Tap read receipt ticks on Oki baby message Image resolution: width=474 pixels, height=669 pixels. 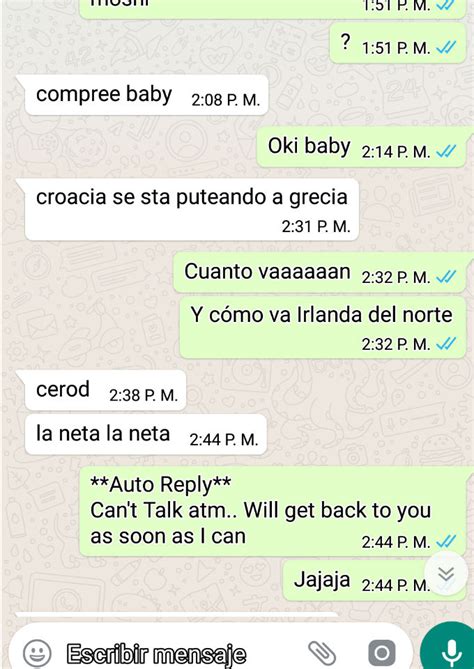pos(446,151)
